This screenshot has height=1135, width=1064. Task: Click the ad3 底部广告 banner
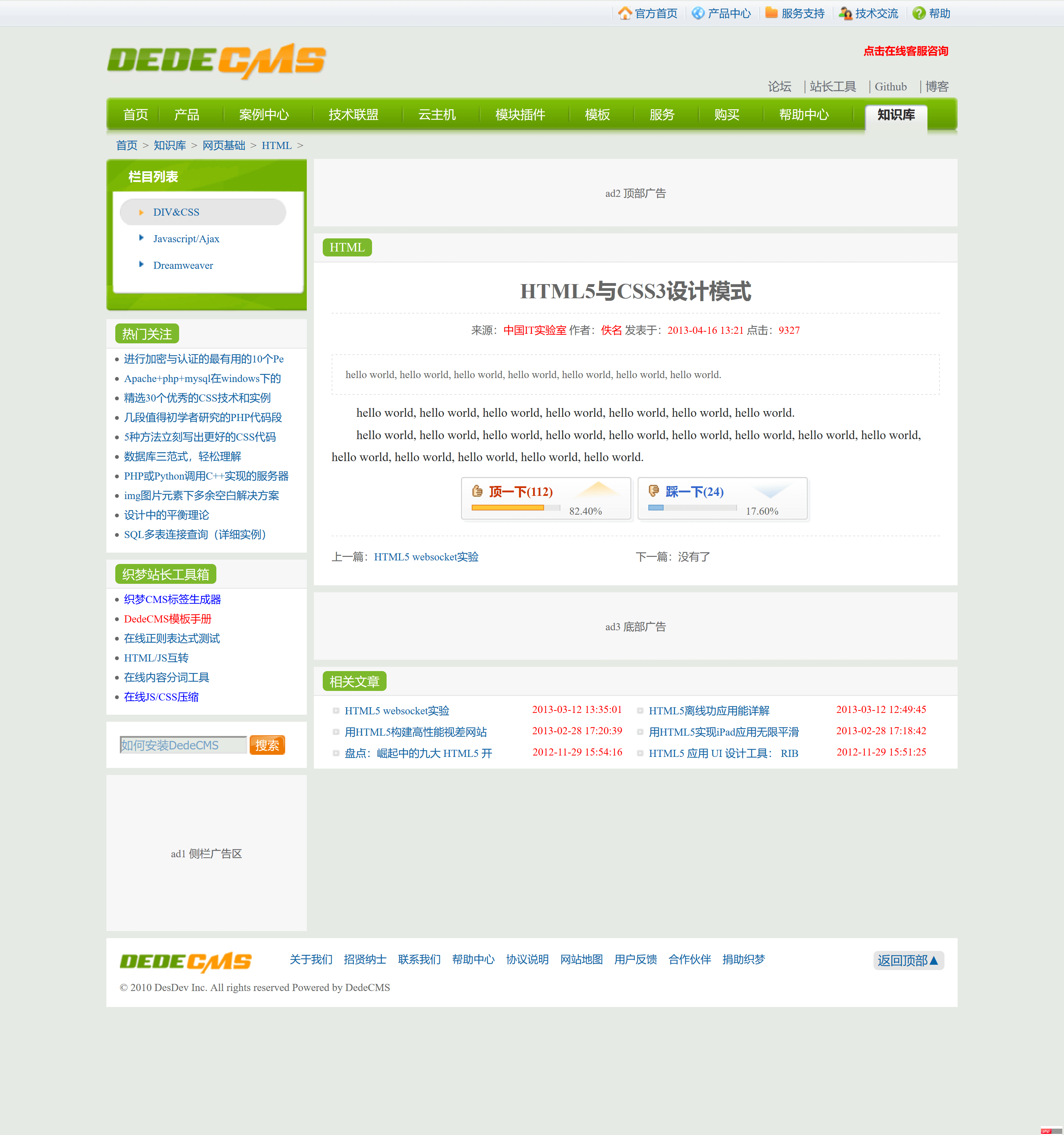635,626
